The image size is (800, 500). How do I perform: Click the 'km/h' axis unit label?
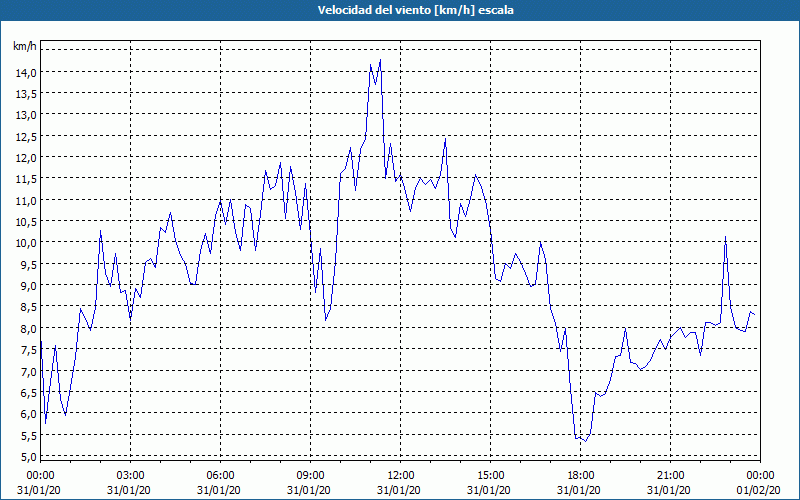pyautogui.click(x=25, y=46)
